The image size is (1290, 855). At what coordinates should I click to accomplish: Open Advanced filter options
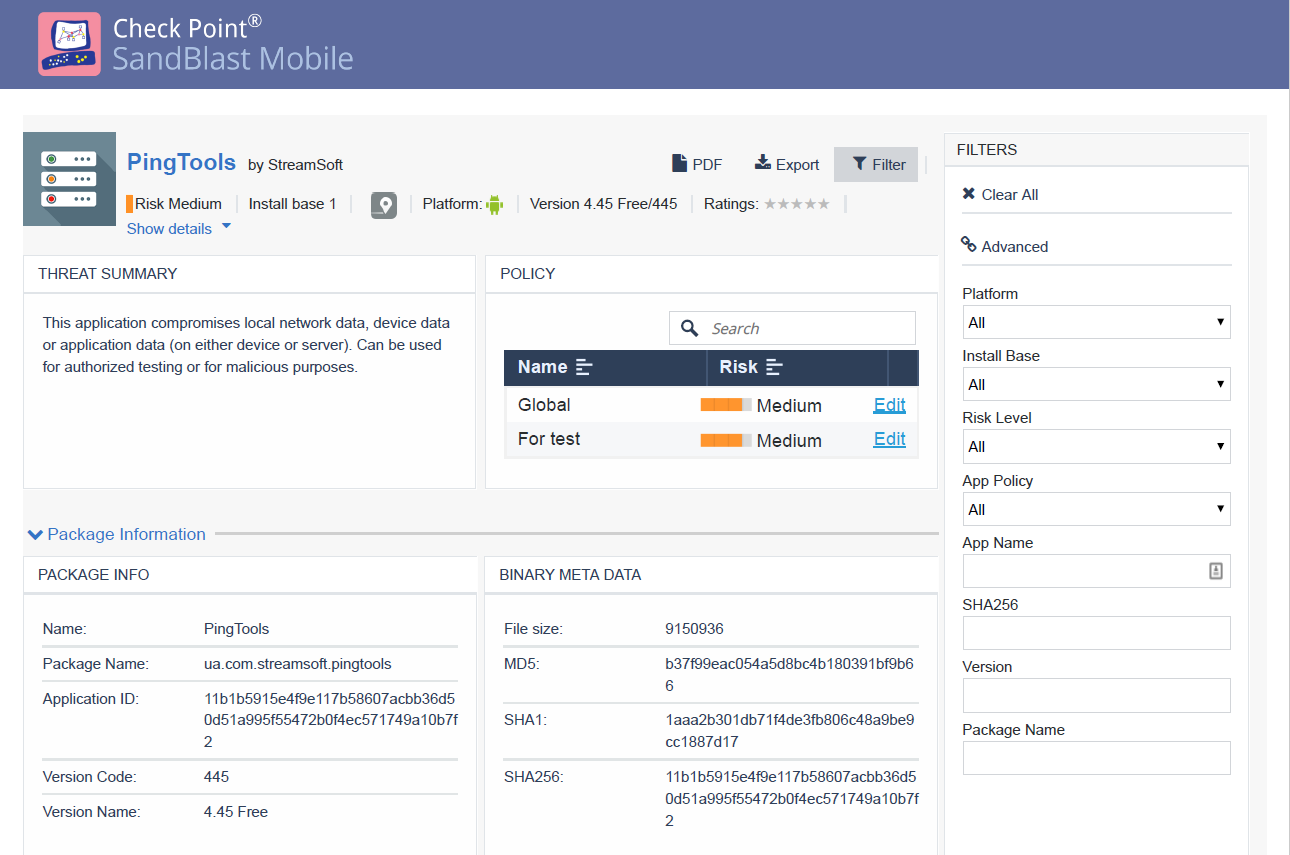point(1005,246)
